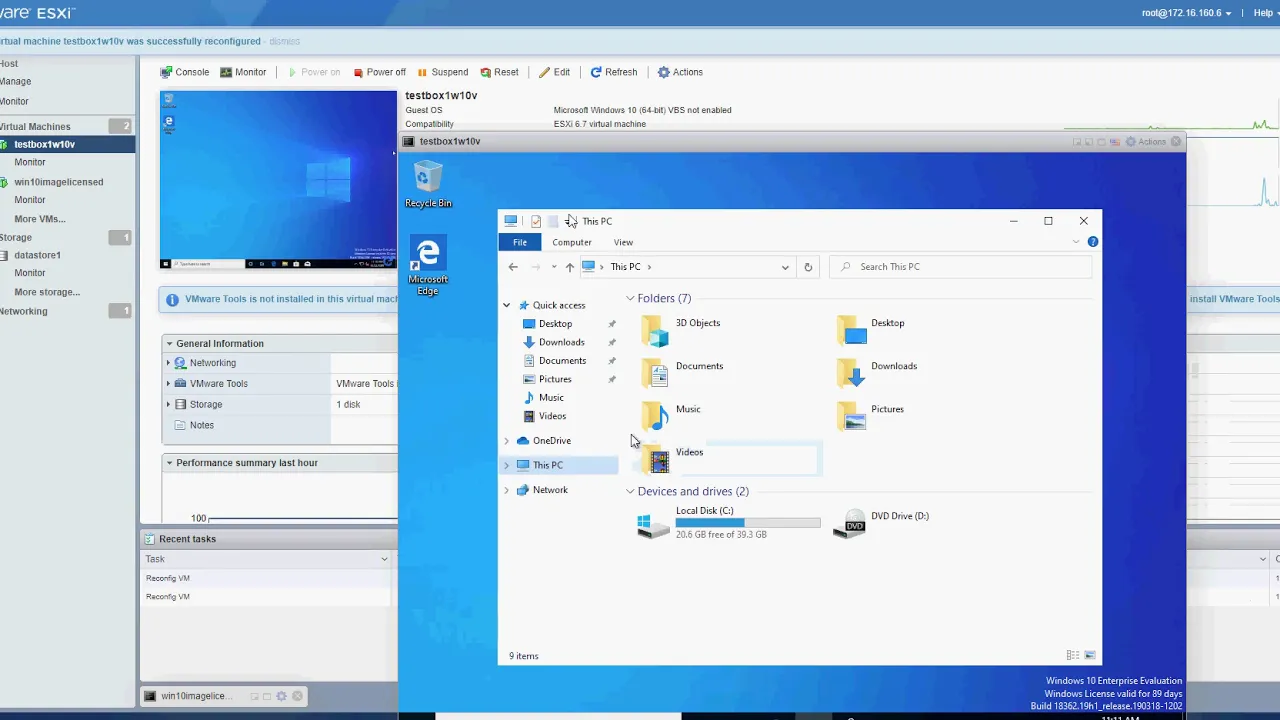Open recent locations dropdown arrow

(553, 267)
